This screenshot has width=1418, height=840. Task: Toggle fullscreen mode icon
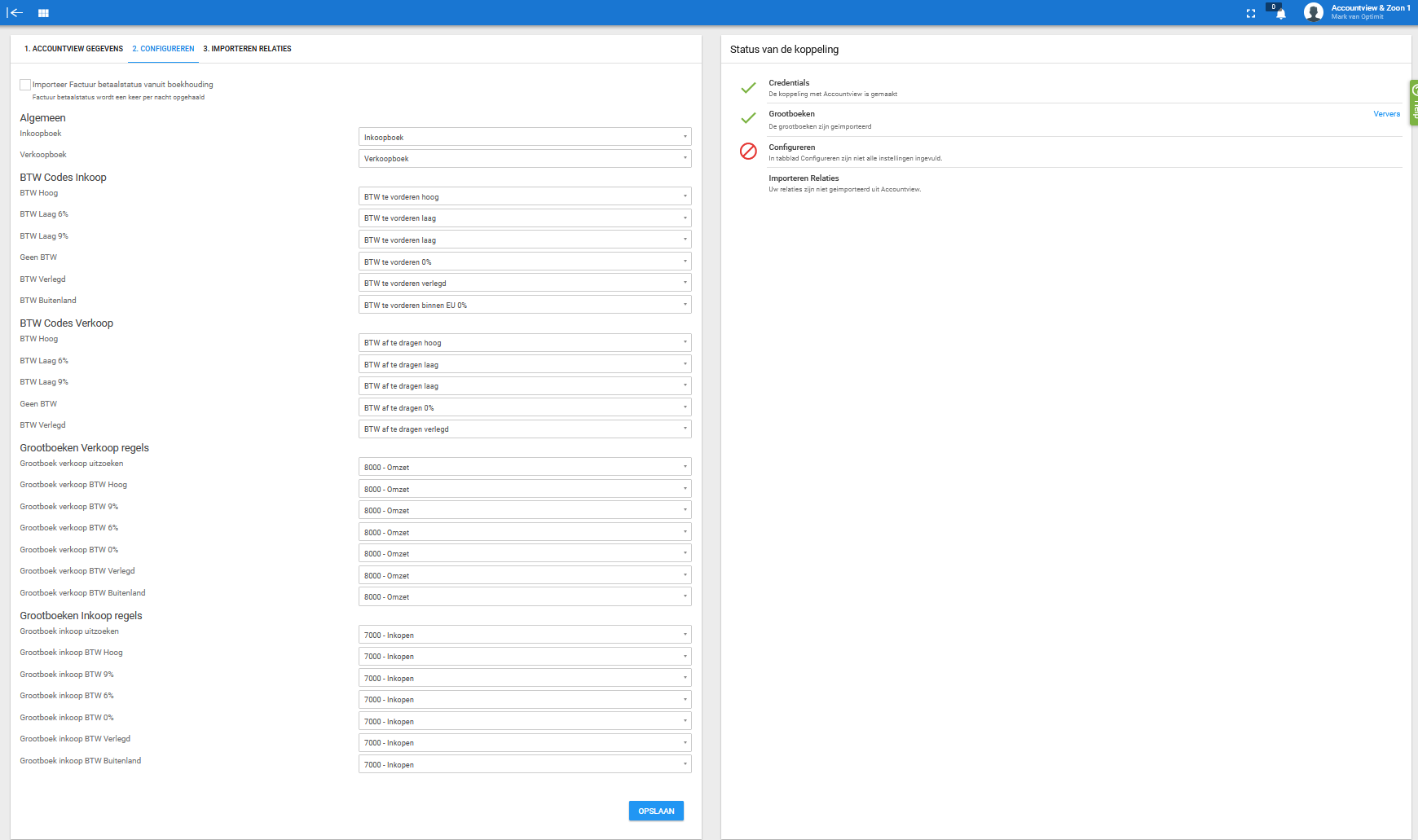click(1251, 13)
